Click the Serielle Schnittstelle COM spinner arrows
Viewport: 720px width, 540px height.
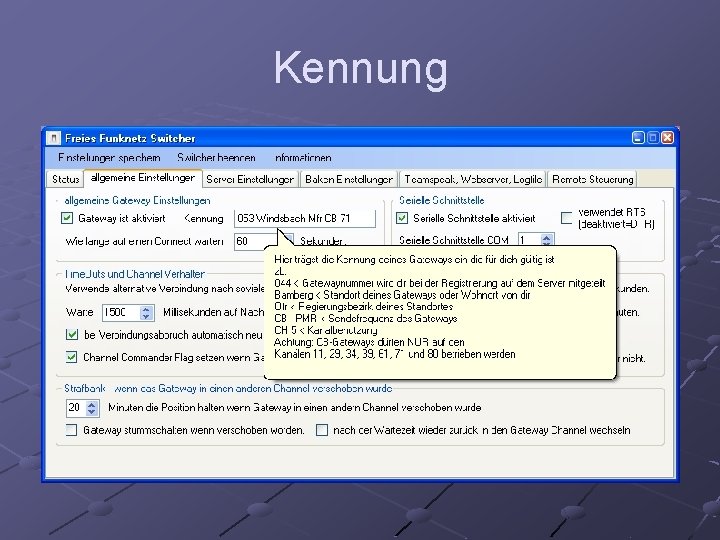coord(546,240)
